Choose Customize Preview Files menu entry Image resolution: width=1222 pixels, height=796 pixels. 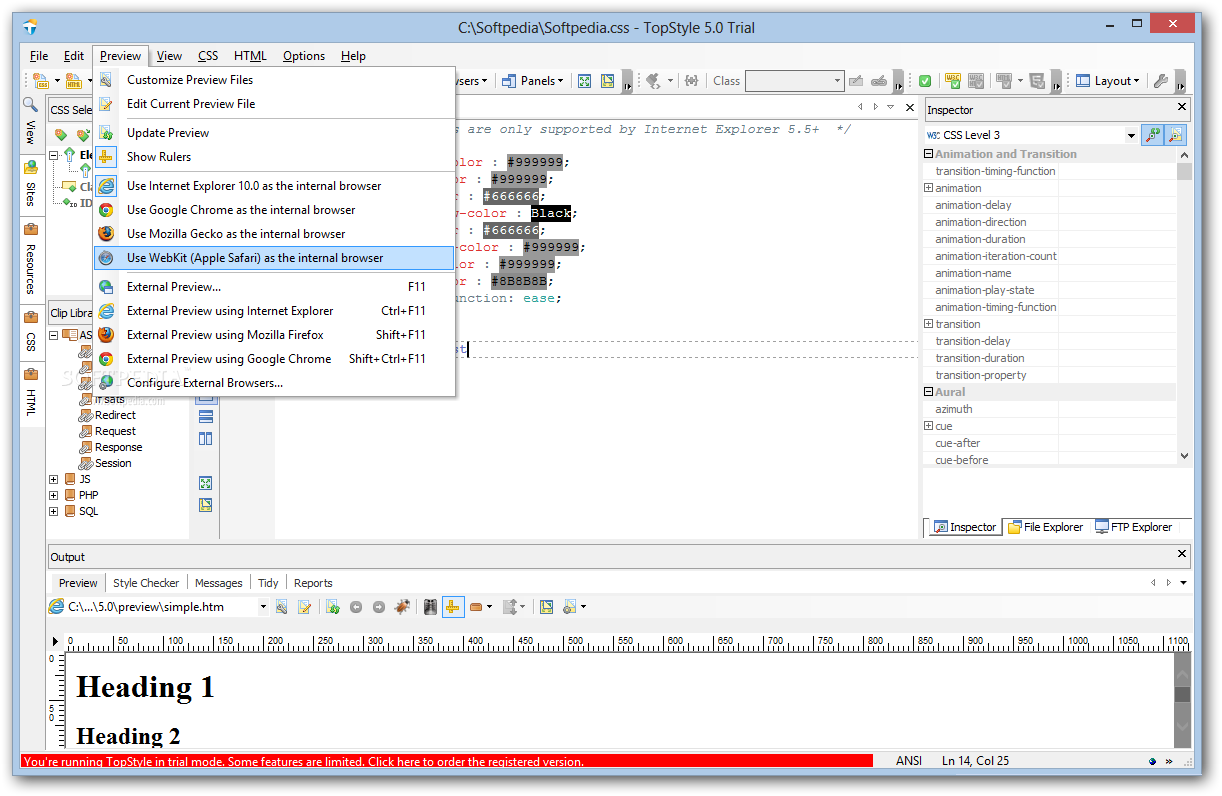coord(274,80)
